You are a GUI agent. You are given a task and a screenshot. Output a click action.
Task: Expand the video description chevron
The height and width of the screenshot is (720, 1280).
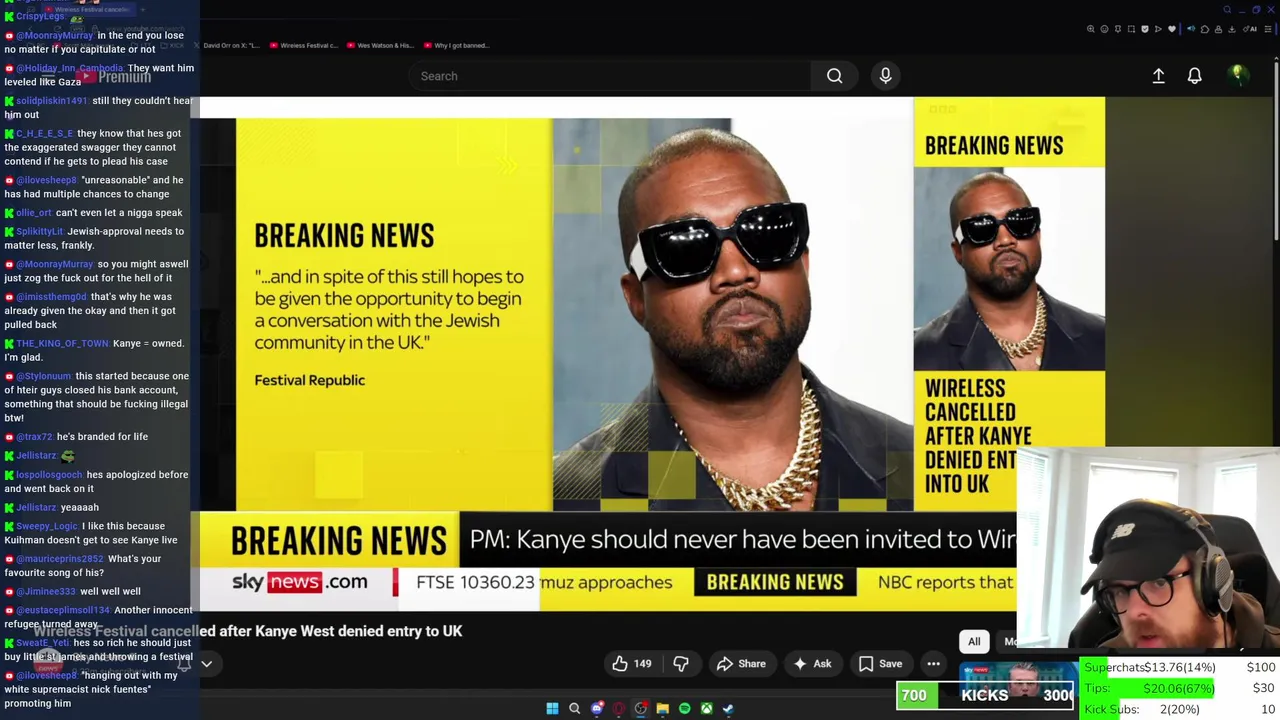point(206,663)
